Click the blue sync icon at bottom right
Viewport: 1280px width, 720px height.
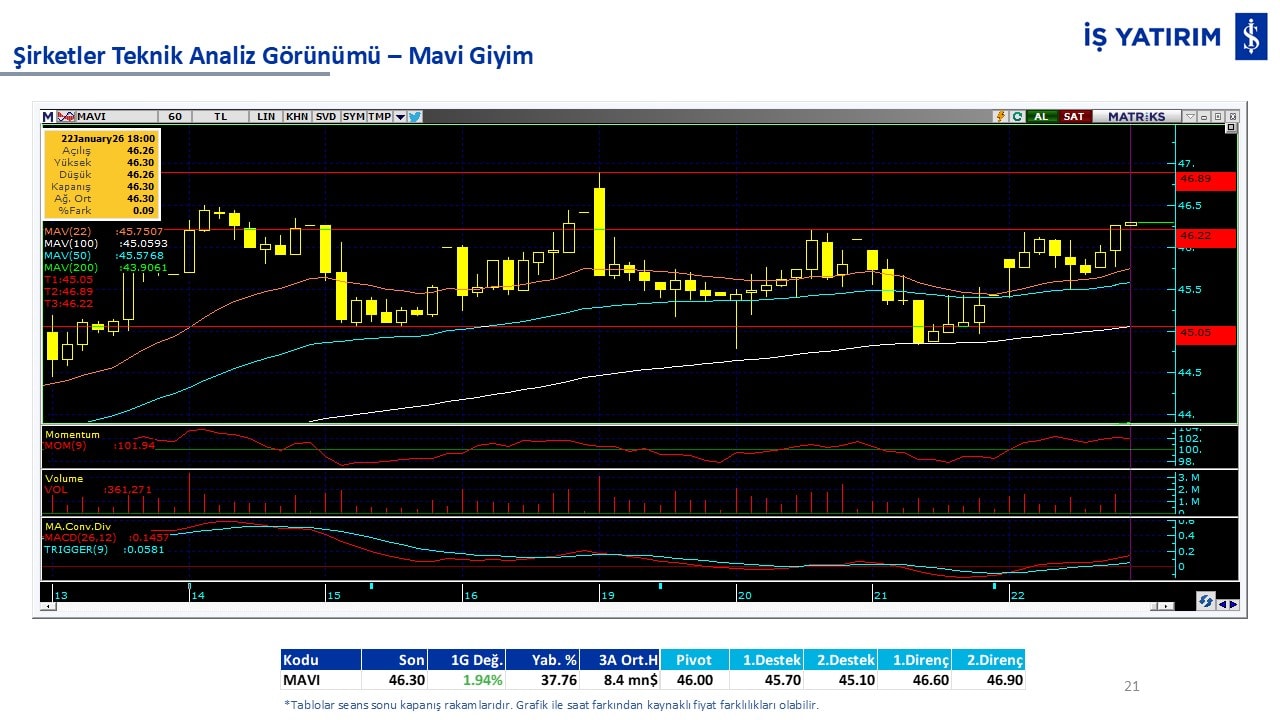[x=1206, y=602]
